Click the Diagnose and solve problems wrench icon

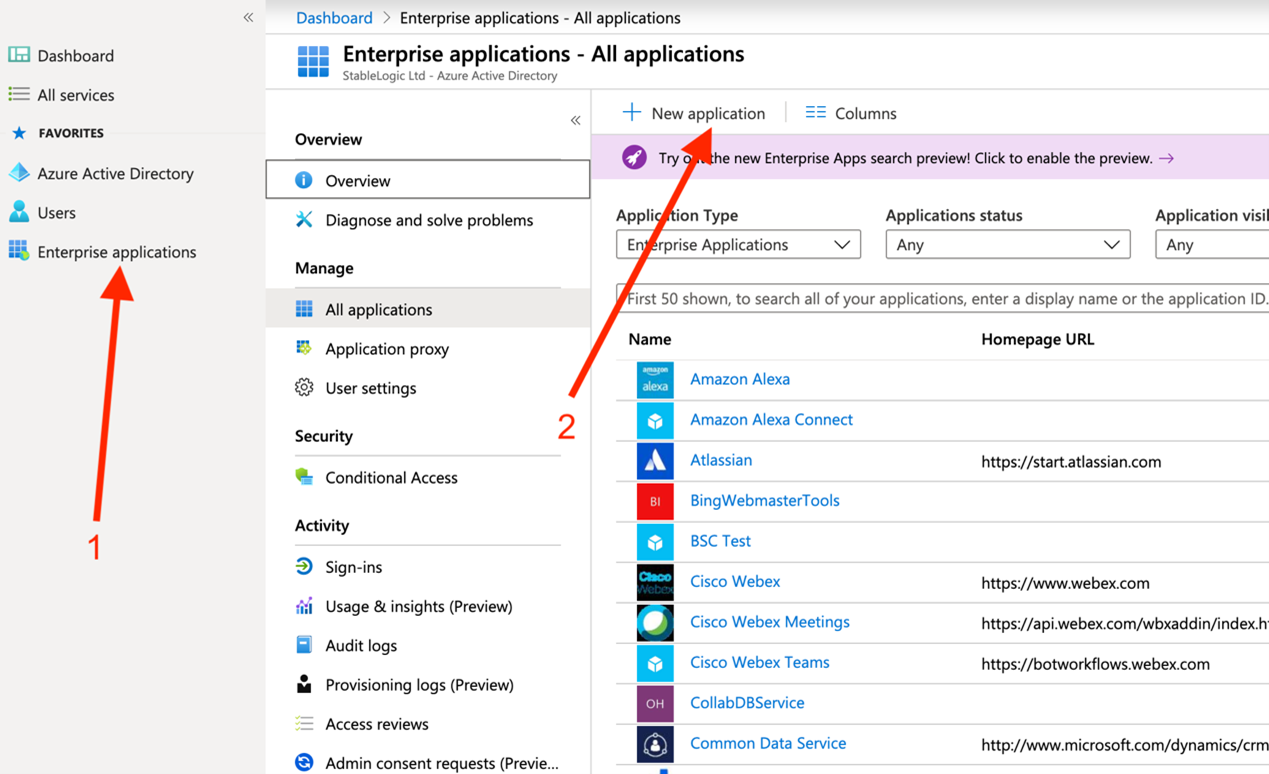point(304,219)
